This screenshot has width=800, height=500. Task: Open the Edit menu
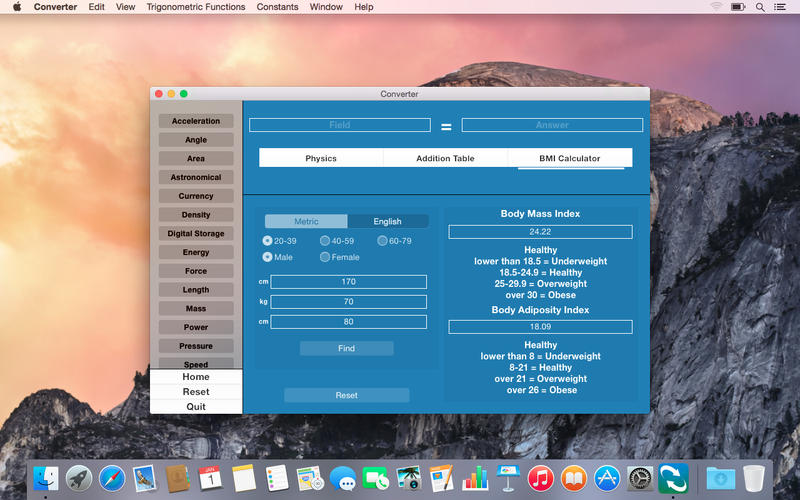(x=96, y=7)
